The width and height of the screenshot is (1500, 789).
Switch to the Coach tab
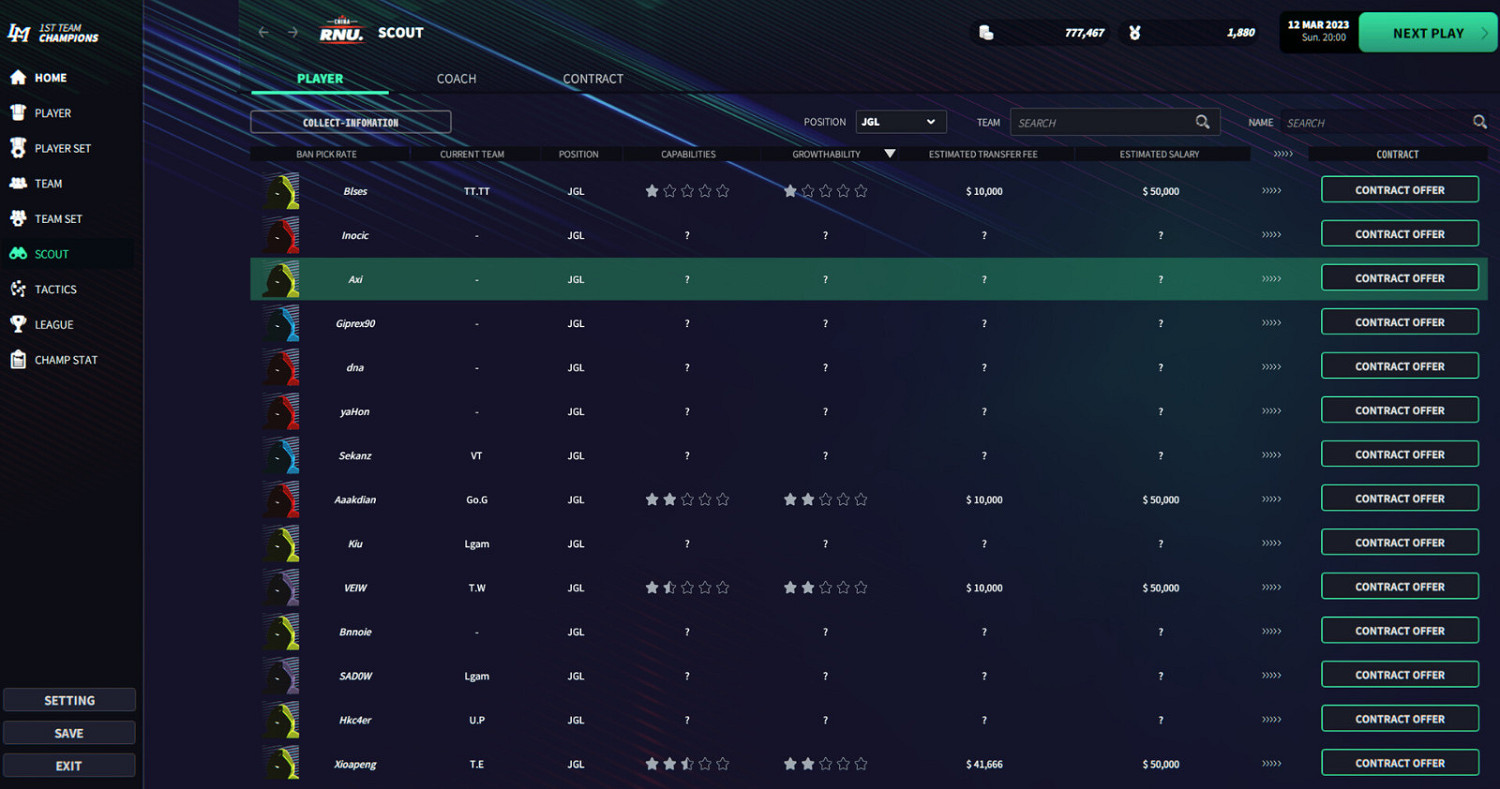456,79
